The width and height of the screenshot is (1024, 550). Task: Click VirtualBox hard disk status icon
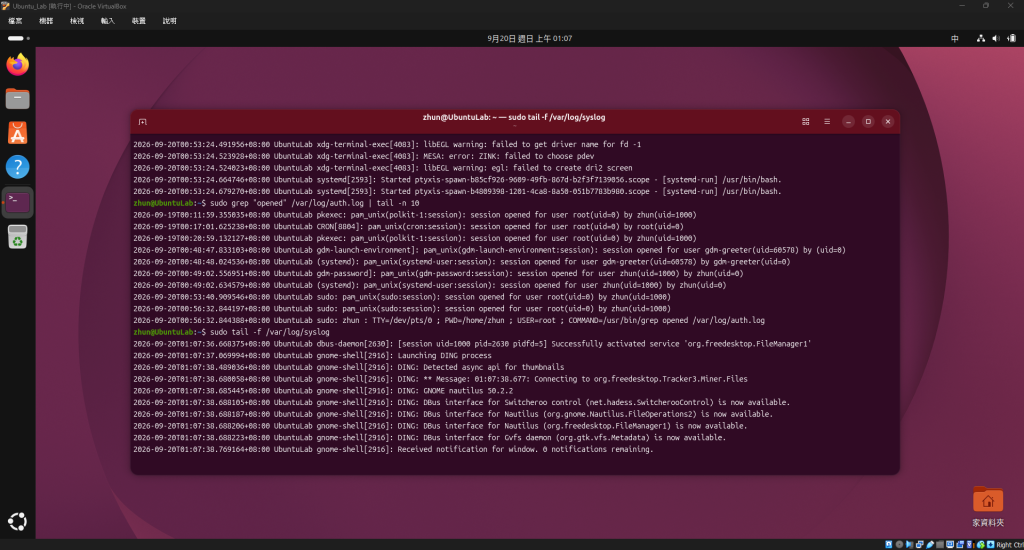pos(889,544)
